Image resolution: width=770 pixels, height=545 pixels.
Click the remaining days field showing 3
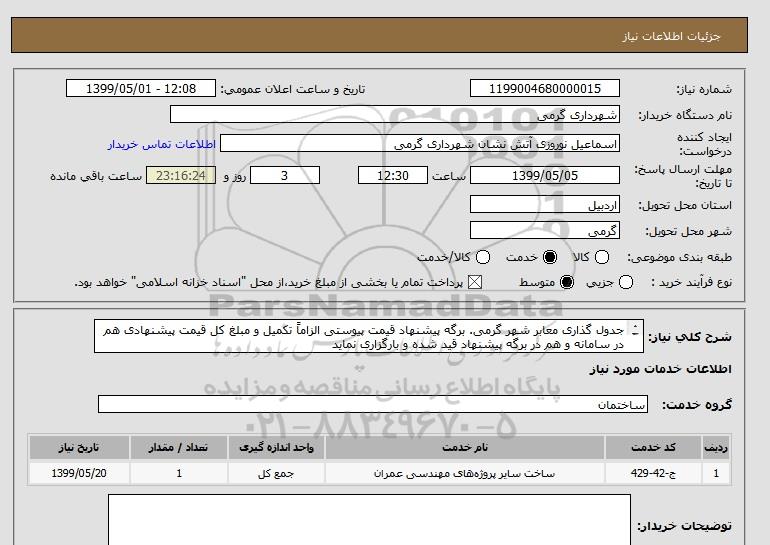tap(285, 175)
